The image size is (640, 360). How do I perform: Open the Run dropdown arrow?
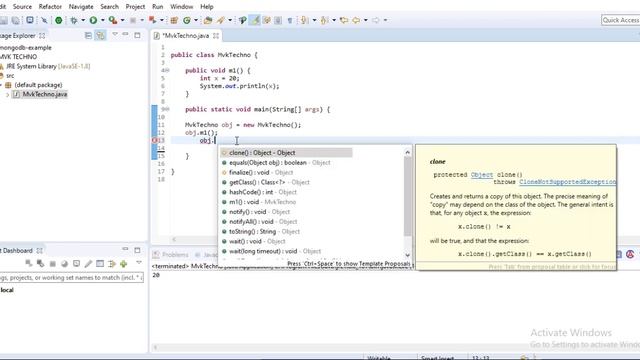tap(102, 20)
